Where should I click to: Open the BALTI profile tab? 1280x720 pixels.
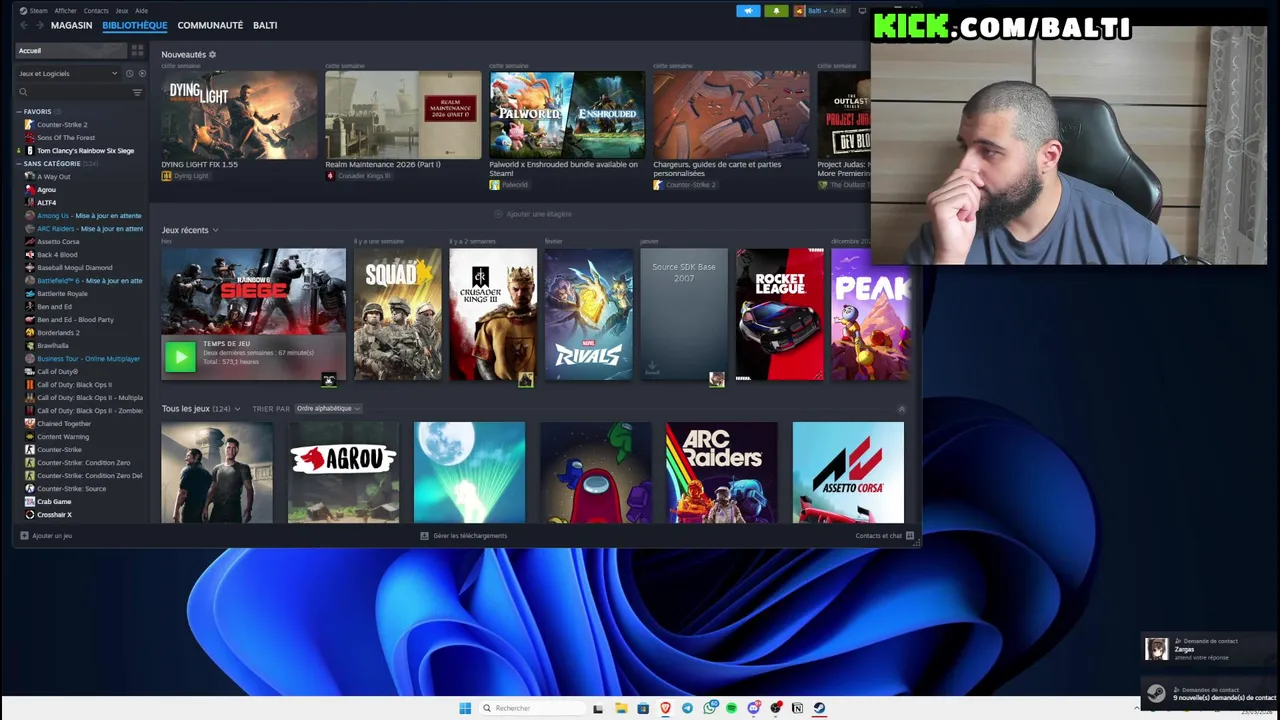tap(265, 25)
